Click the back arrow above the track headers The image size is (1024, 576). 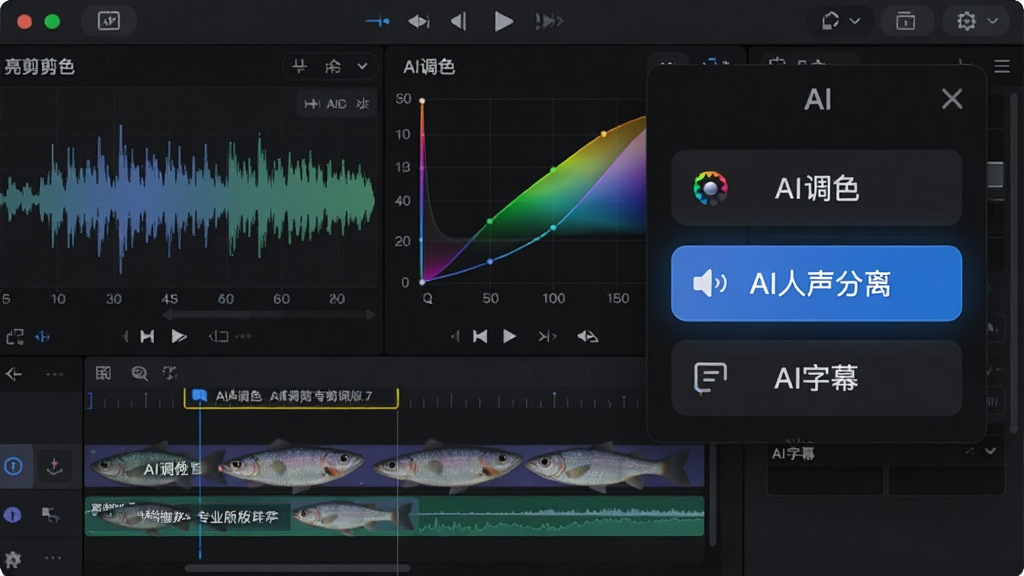[14, 374]
